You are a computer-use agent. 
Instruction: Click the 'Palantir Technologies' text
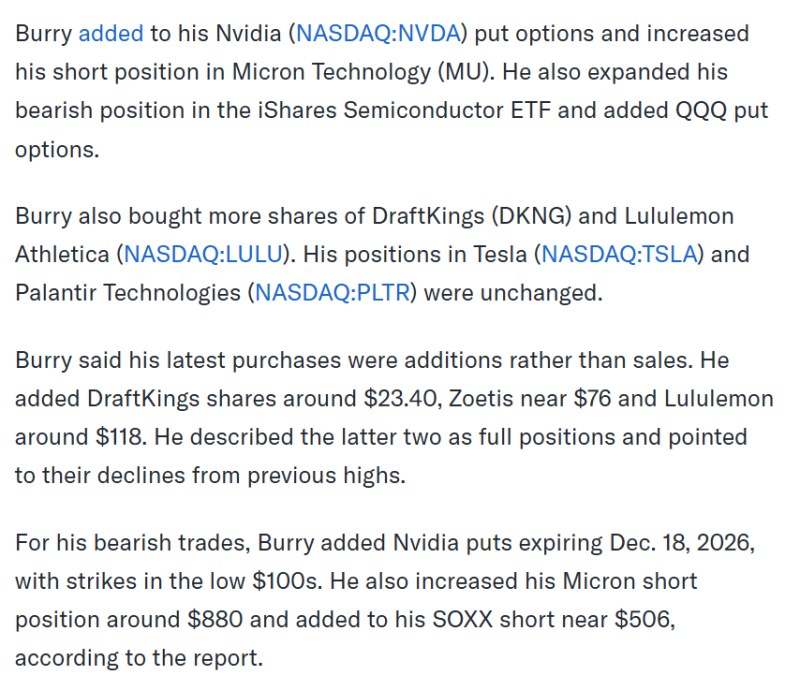pyautogui.click(x=128, y=293)
